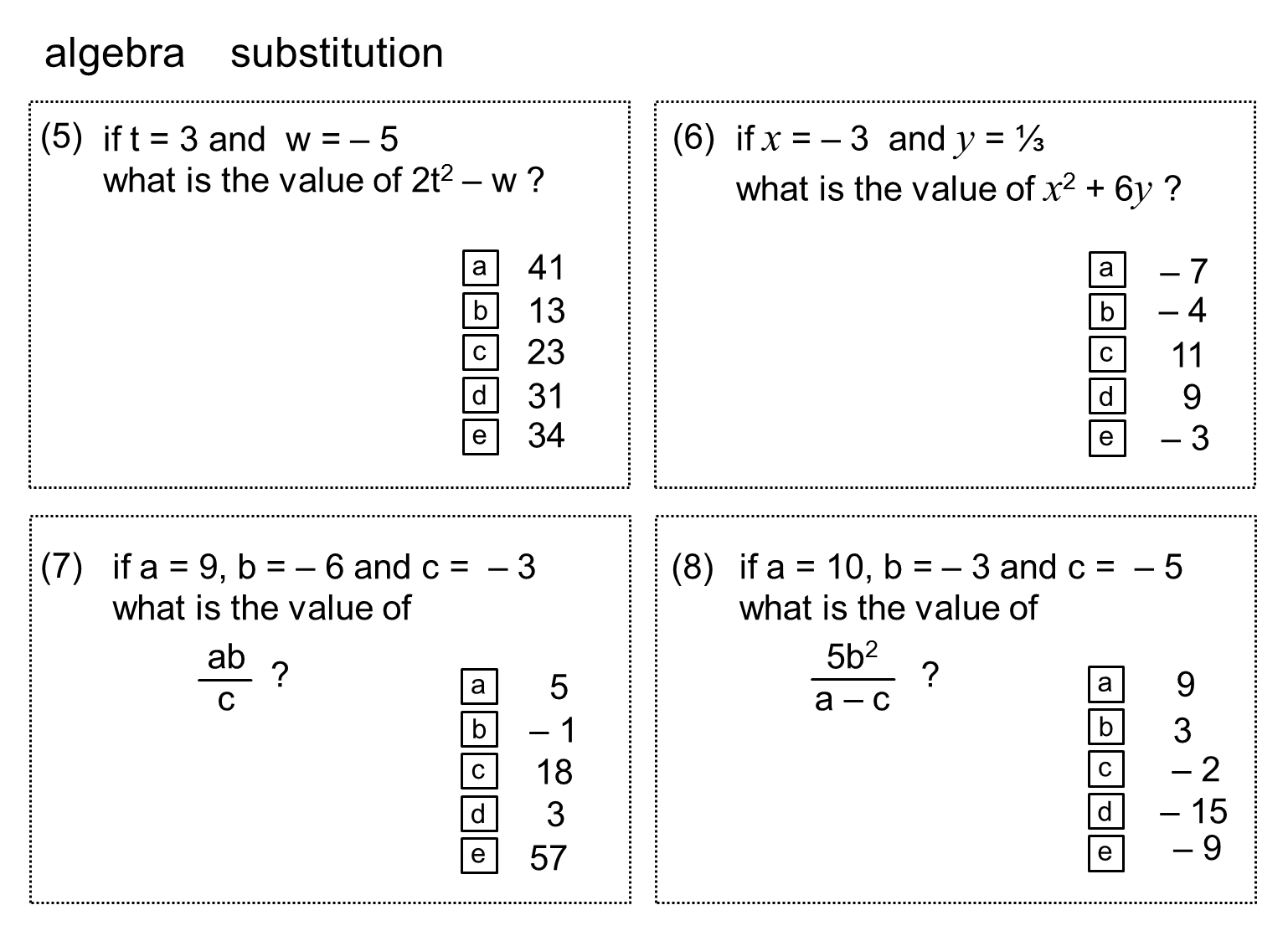Choose box e next to 34

pyautogui.click(x=480, y=436)
